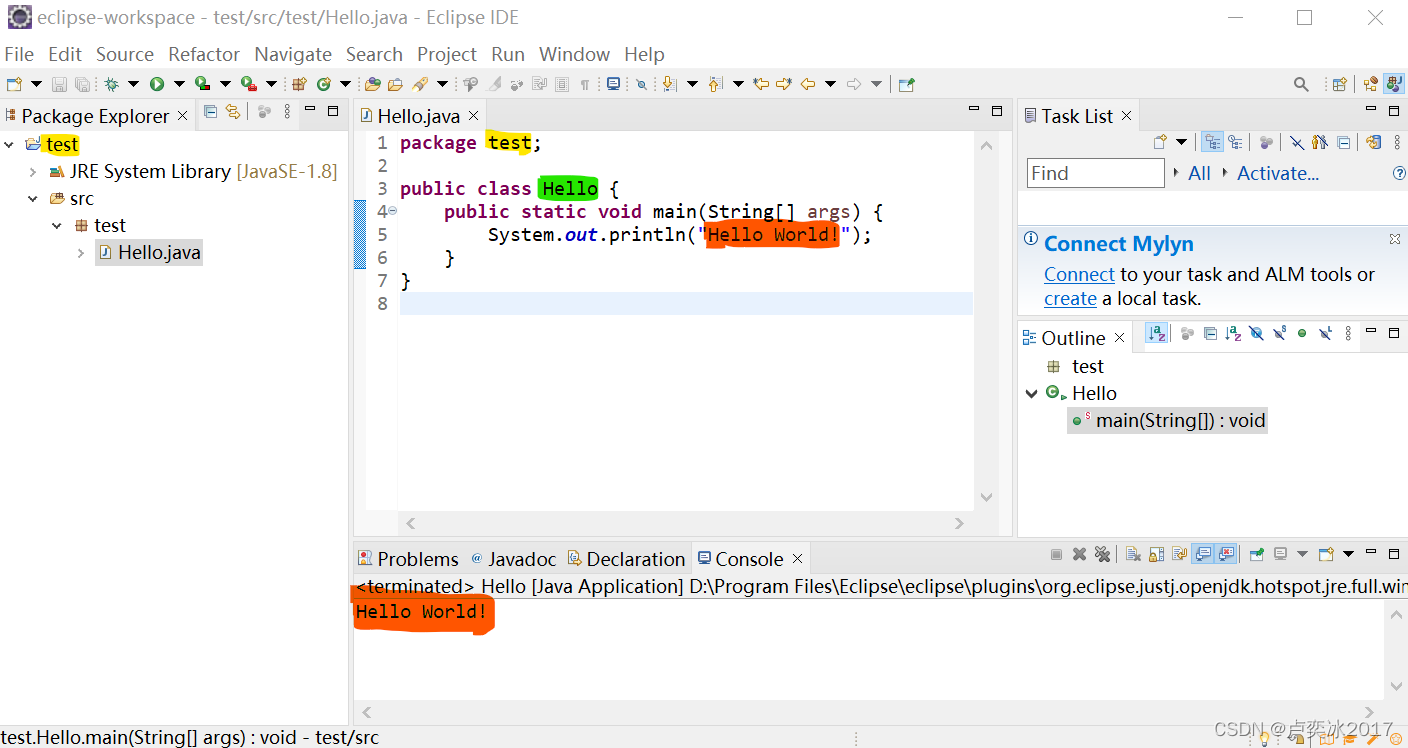Screen dimensions: 1408x748
Task: Click the Pin Editor toolbar icon
Action: [906, 84]
